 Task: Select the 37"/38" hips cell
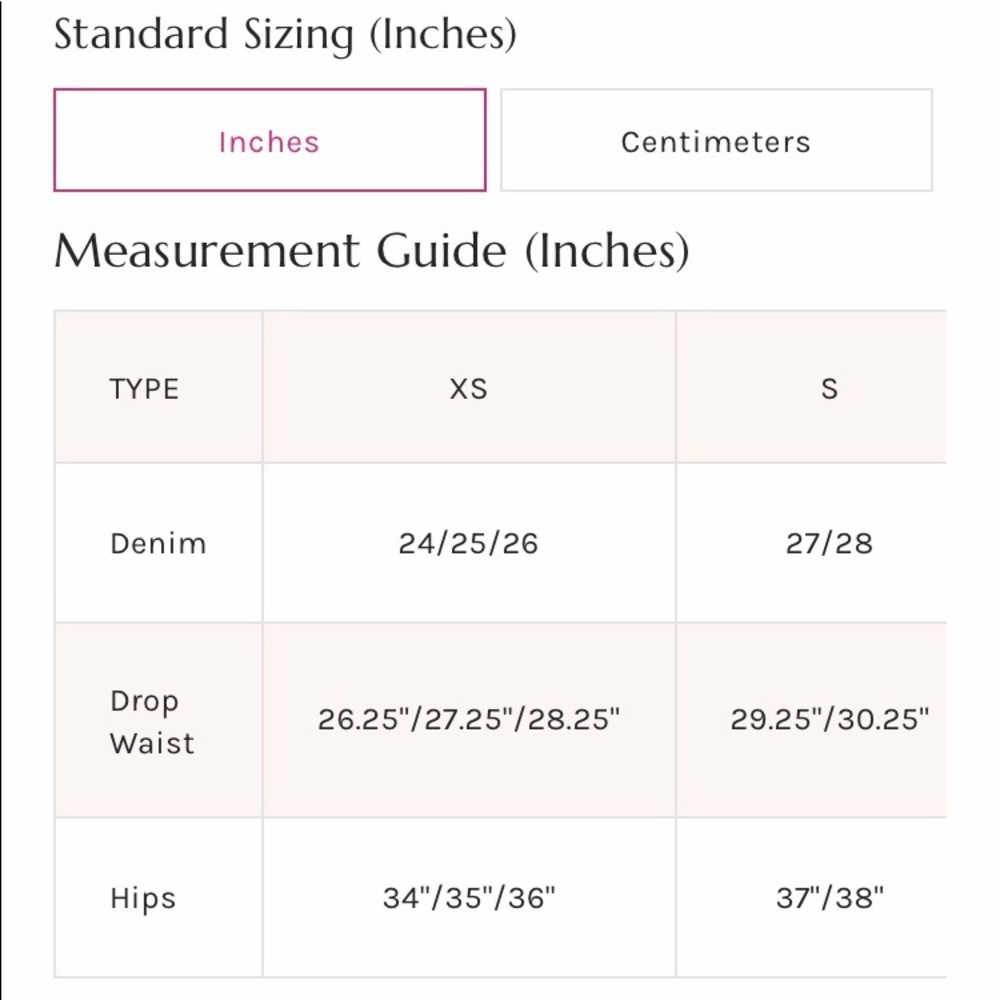pos(829,898)
